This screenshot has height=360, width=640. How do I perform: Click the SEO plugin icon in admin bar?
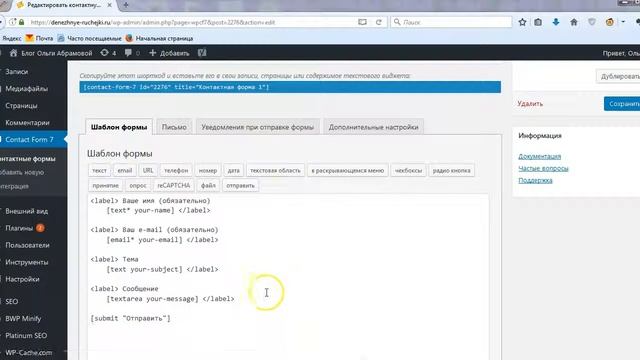tap(202, 53)
